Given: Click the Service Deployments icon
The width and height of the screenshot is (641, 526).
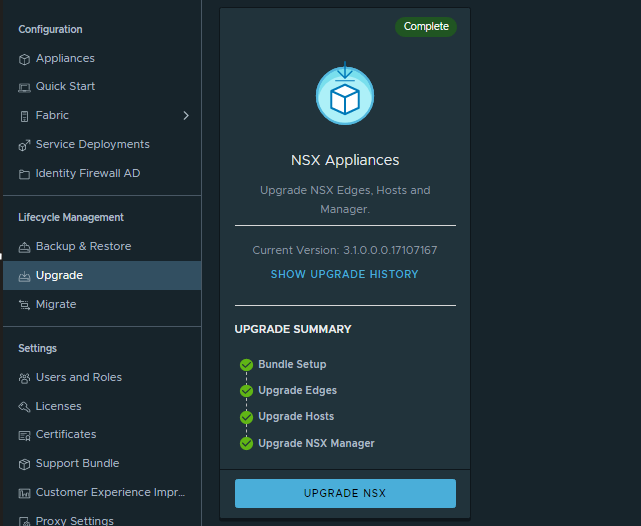Looking at the screenshot, I should pyautogui.click(x=24, y=145).
